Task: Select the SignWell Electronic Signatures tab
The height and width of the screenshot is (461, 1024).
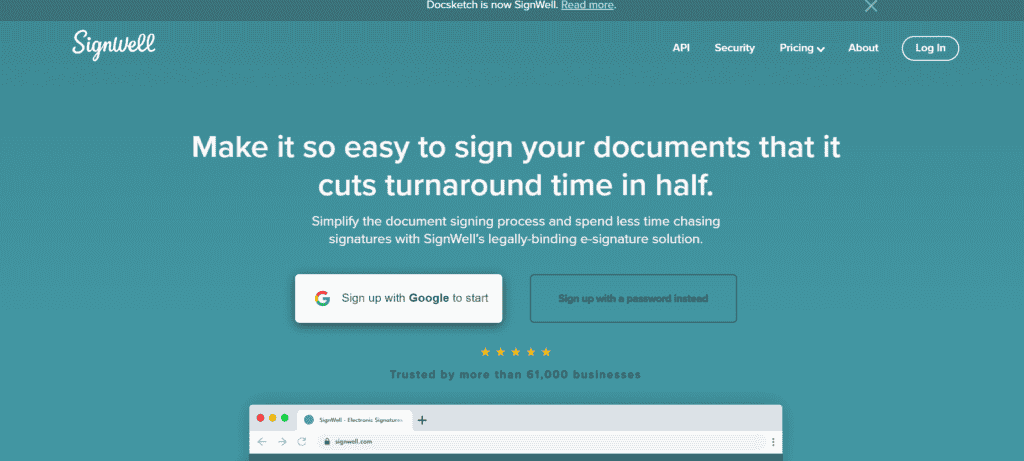Action: point(353,420)
